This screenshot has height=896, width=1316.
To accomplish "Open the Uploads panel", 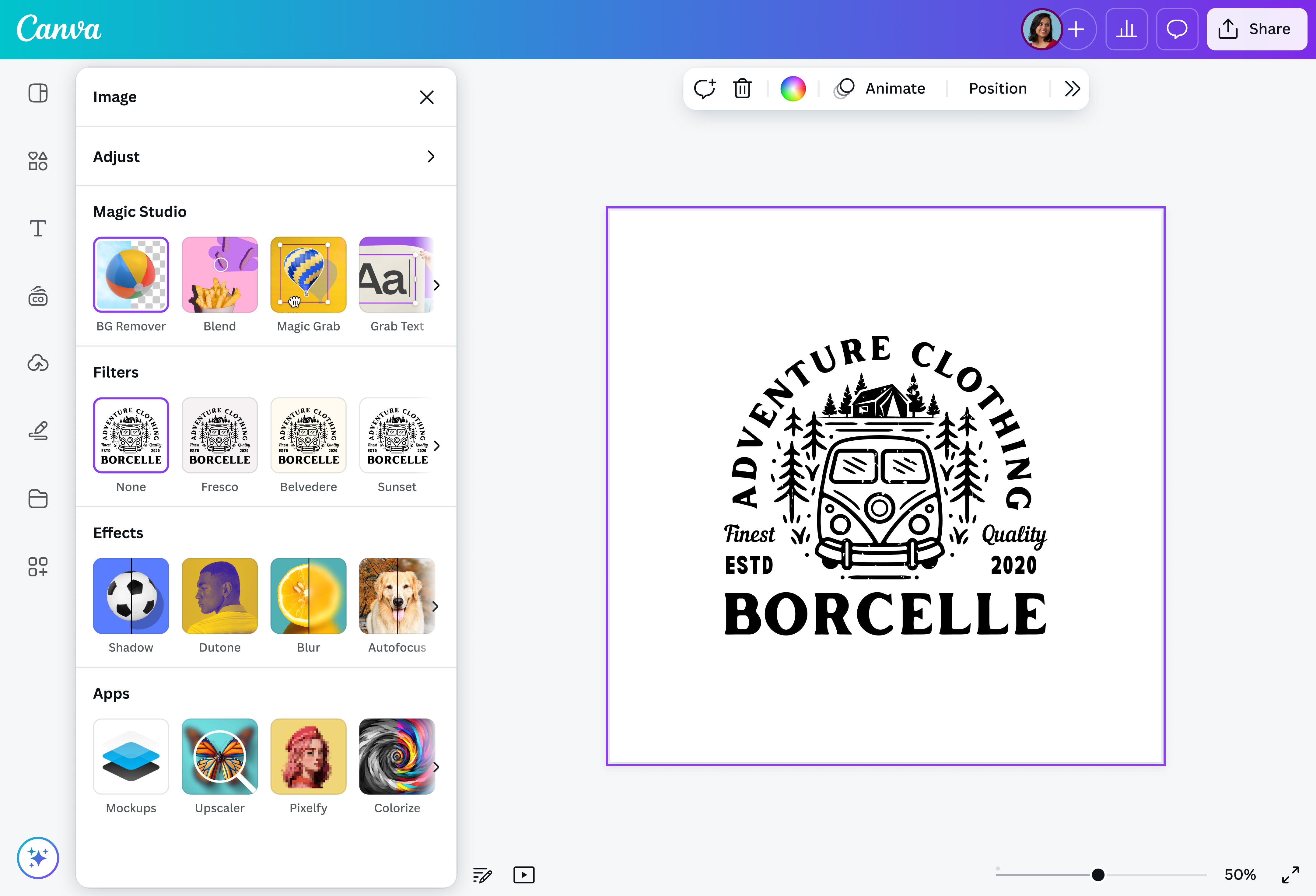I will point(37,363).
